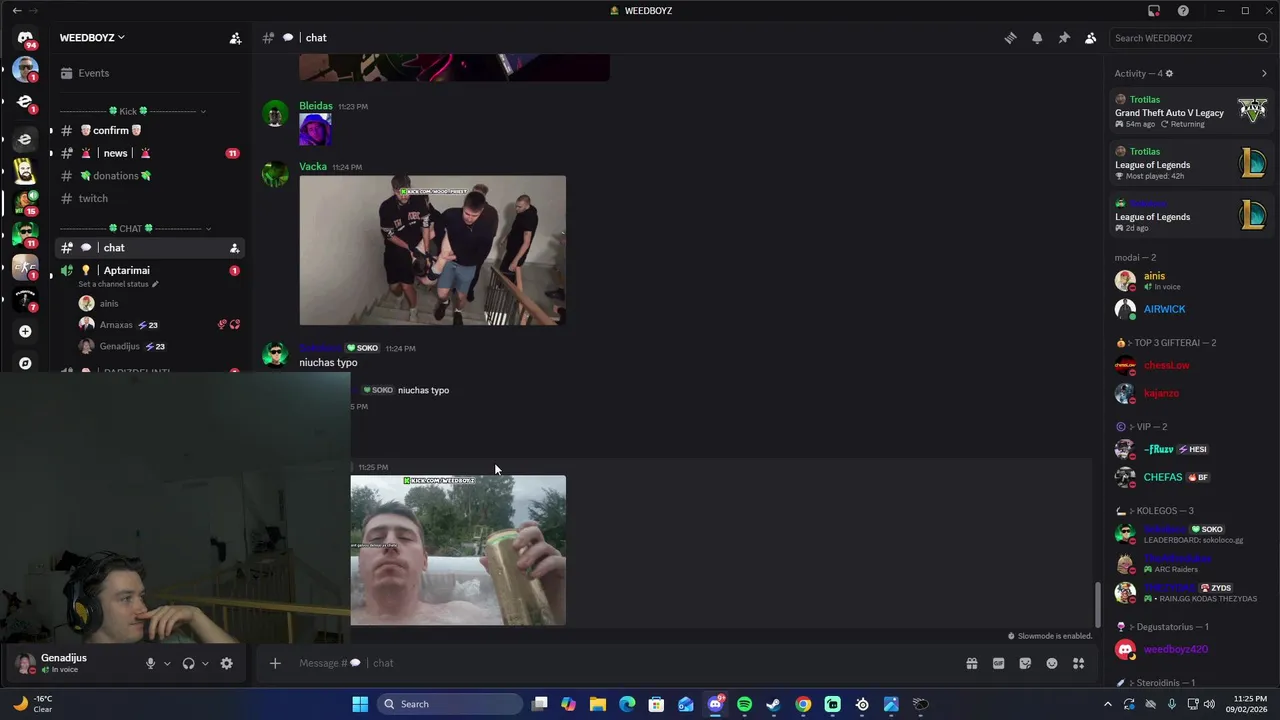Open WEEDBOYZ server dropdown menu
The image size is (1280, 720).
92,38
